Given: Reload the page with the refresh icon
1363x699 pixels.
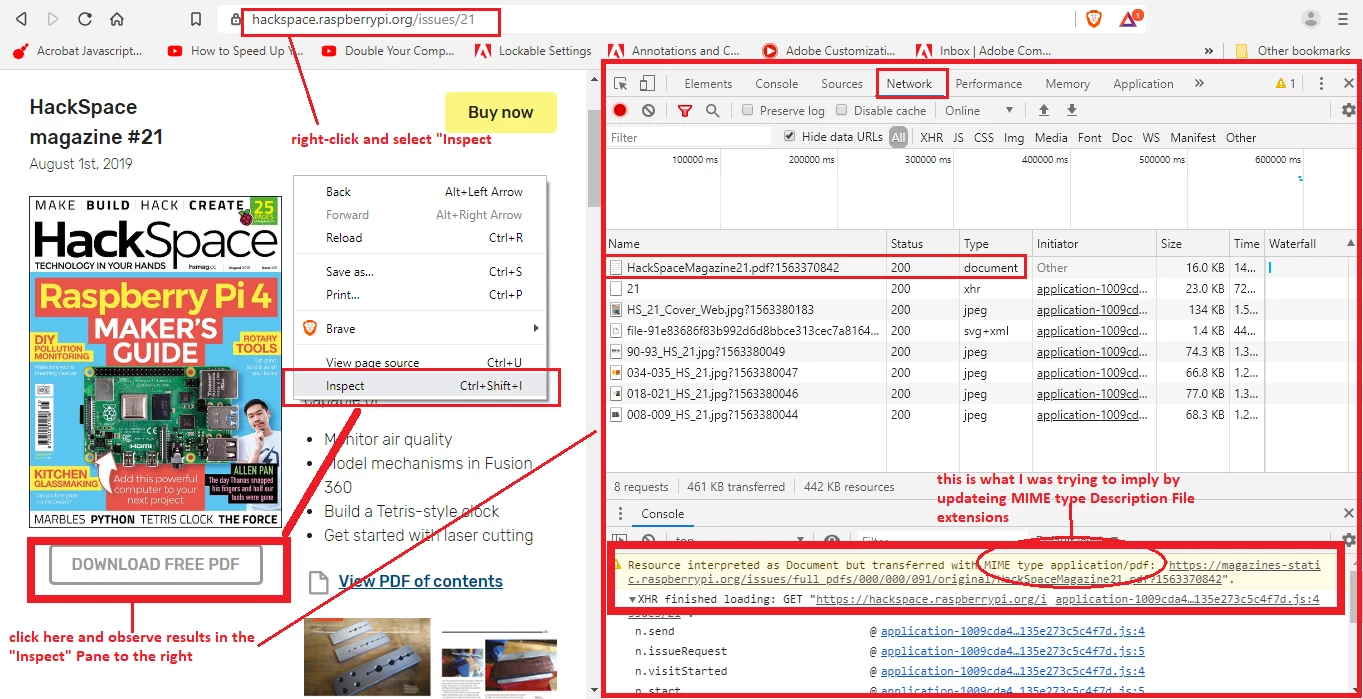Looking at the screenshot, I should [85, 19].
